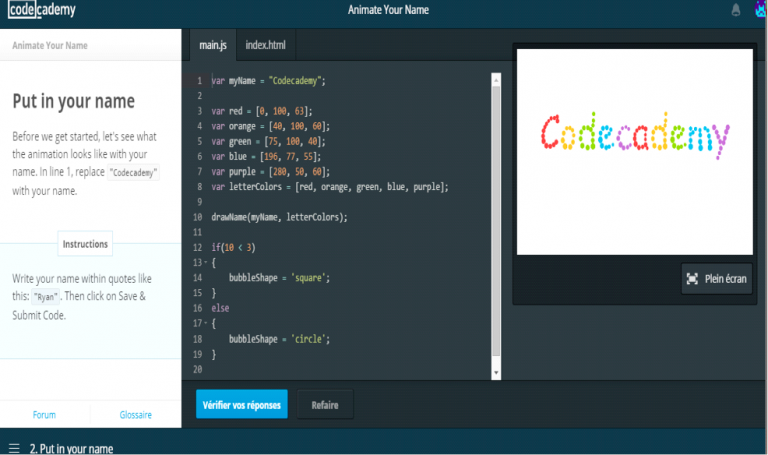Viewport: 768px width, 455px height.
Task: Click the letterColors array line
Action: pyautogui.click(x=330, y=187)
